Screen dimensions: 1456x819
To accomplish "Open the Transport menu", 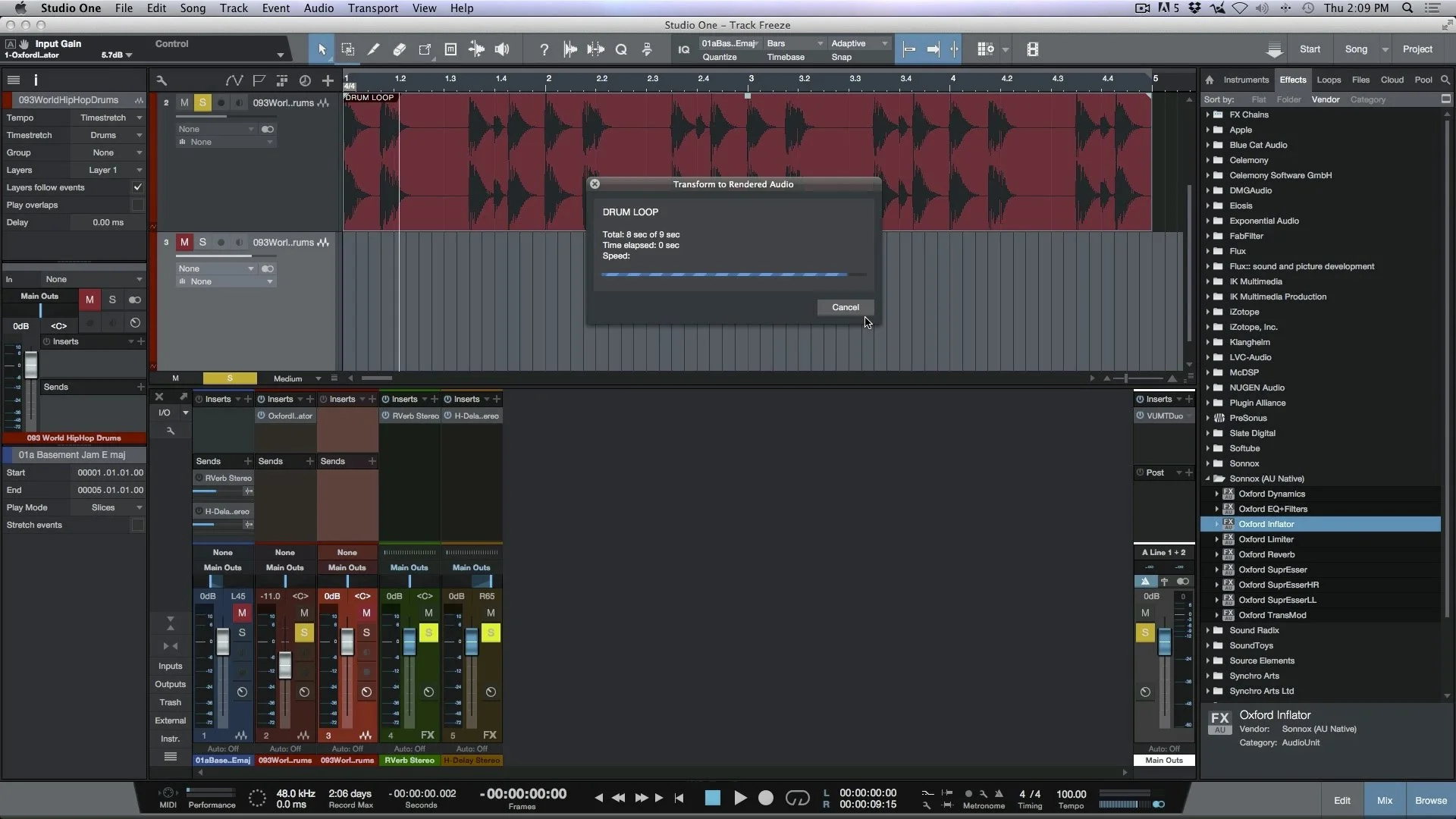I will click(x=372, y=8).
